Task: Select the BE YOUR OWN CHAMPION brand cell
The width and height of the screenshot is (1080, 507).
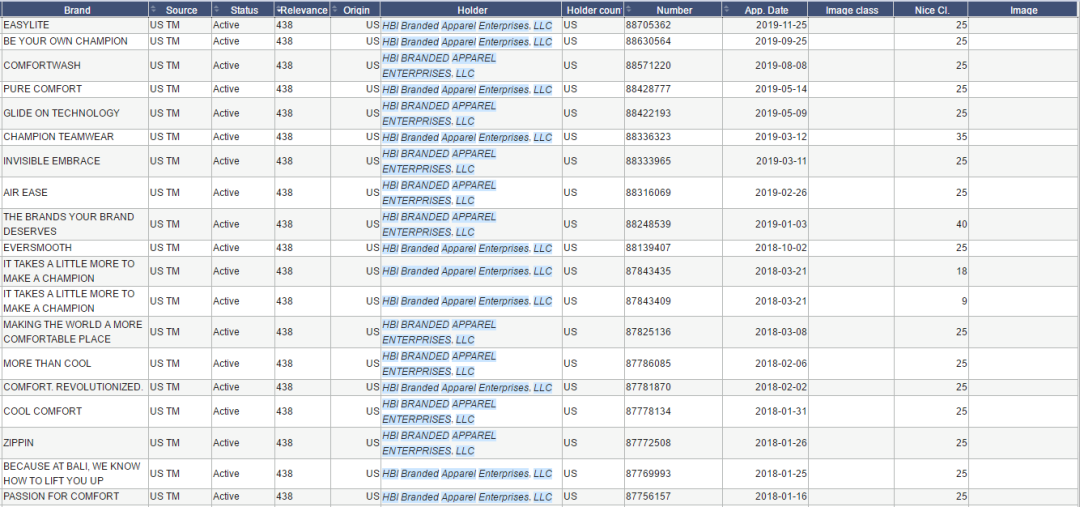Action: pos(74,41)
